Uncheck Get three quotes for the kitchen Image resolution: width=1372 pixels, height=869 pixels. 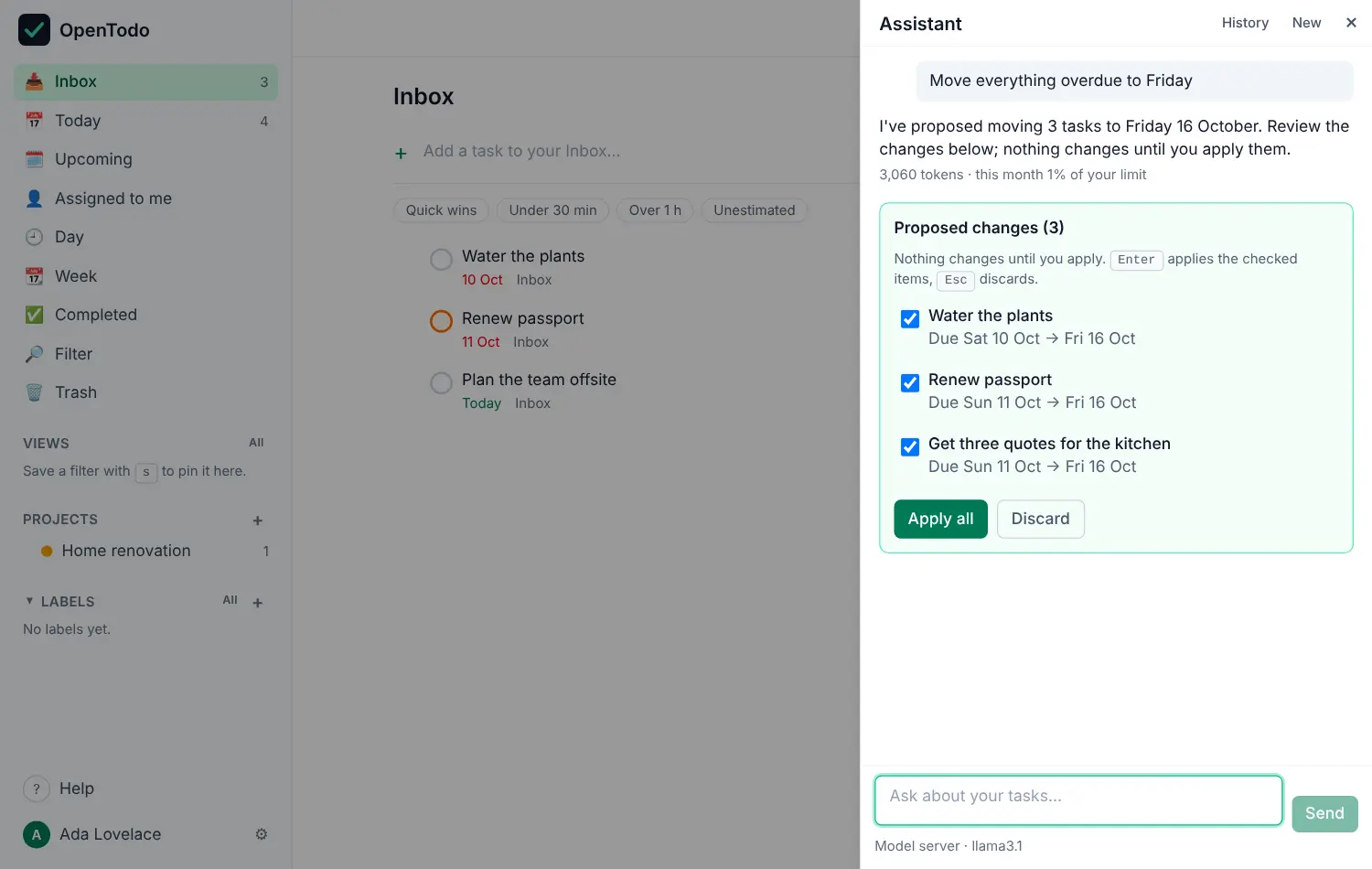pos(910,447)
